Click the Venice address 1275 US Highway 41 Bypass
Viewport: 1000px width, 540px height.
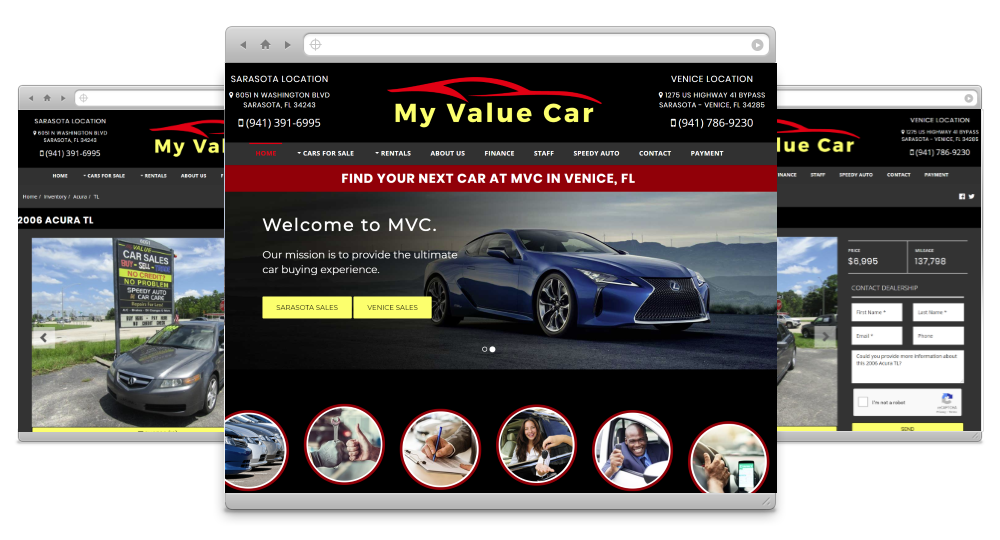coord(712,100)
